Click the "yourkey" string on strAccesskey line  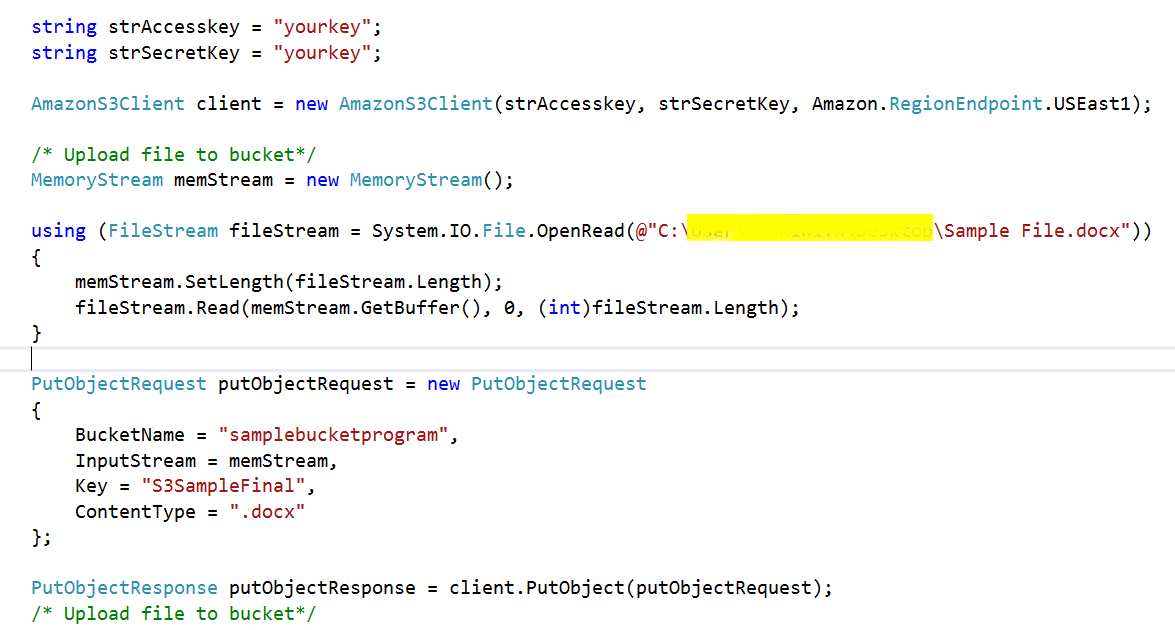click(322, 27)
